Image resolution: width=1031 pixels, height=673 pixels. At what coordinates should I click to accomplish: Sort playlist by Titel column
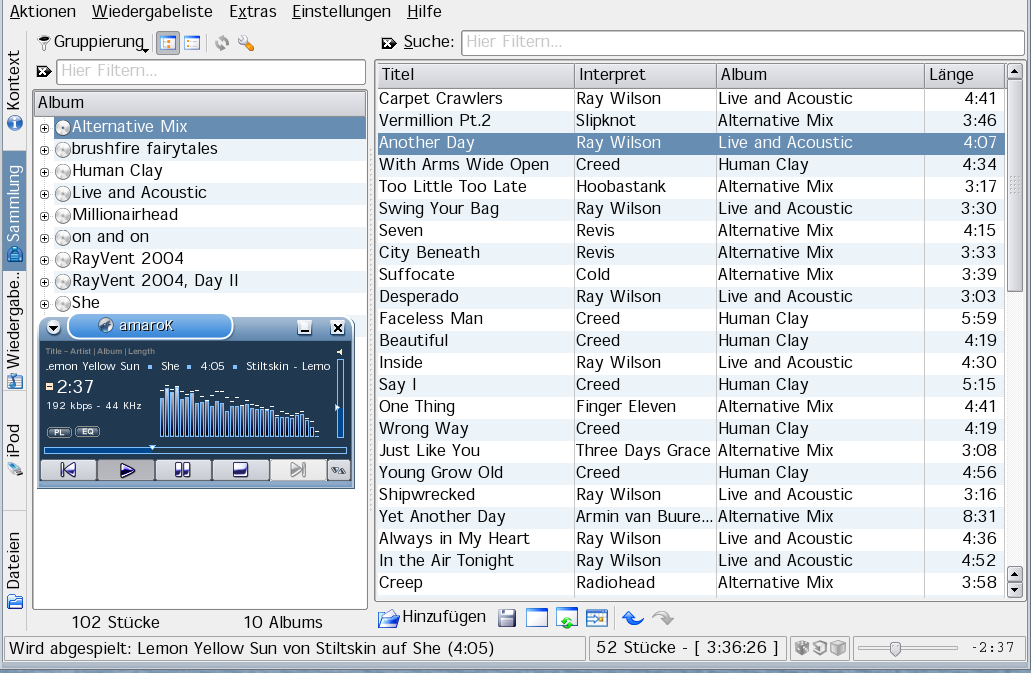(475, 75)
